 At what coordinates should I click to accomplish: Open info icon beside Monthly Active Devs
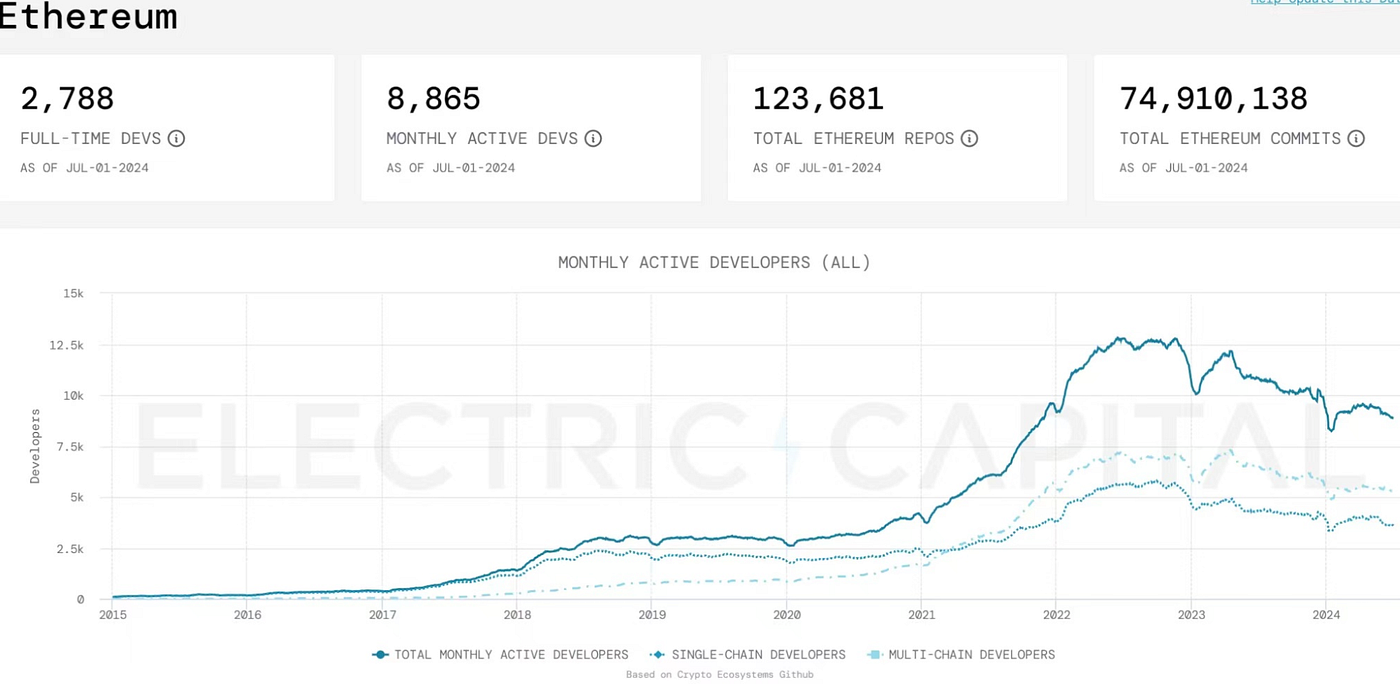pyautogui.click(x=593, y=138)
